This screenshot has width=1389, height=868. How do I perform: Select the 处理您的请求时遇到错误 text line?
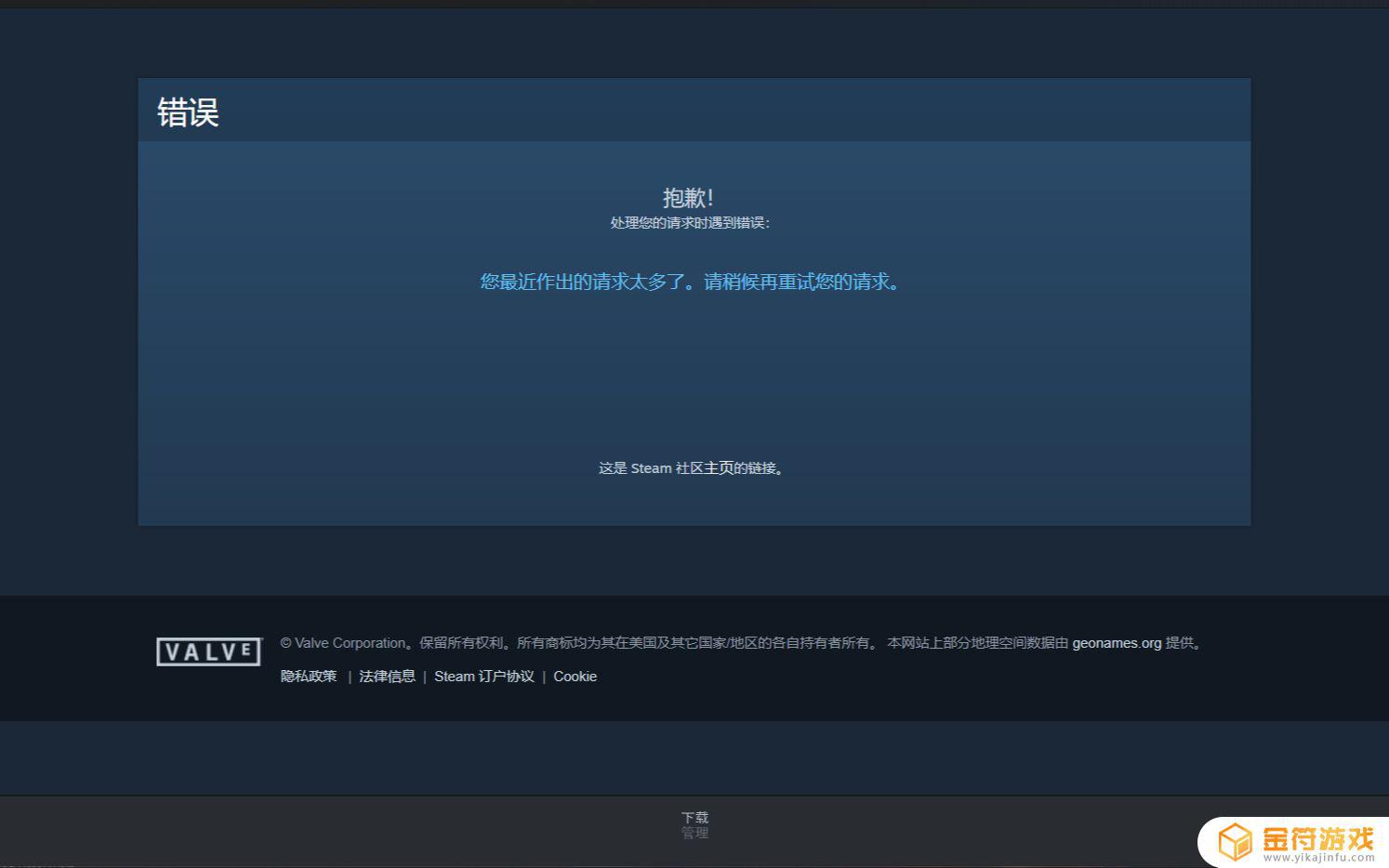[690, 223]
